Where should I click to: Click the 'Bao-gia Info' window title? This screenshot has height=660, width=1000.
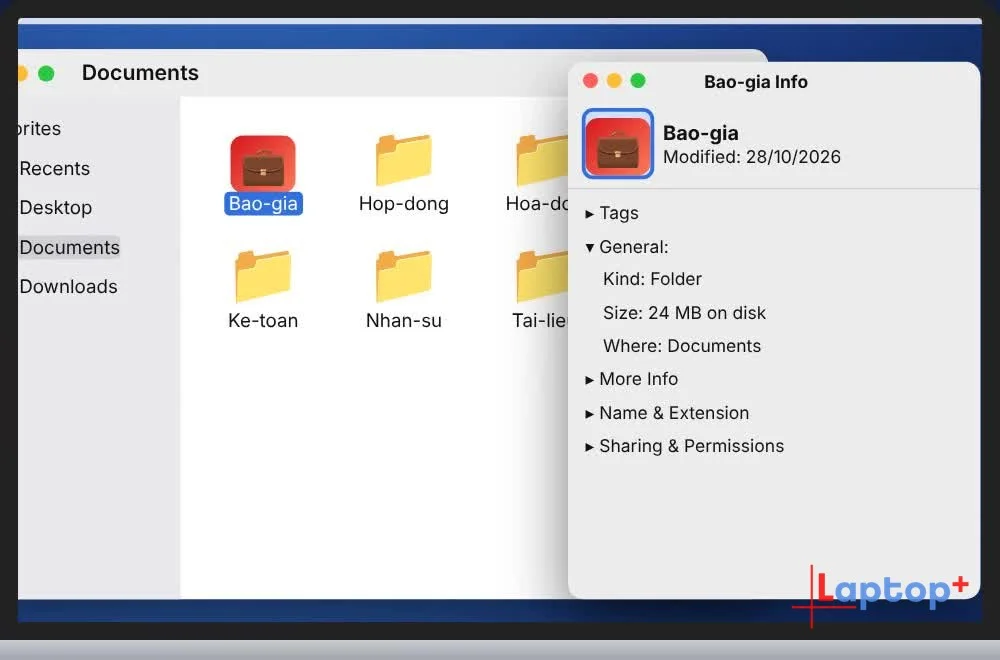(x=756, y=82)
